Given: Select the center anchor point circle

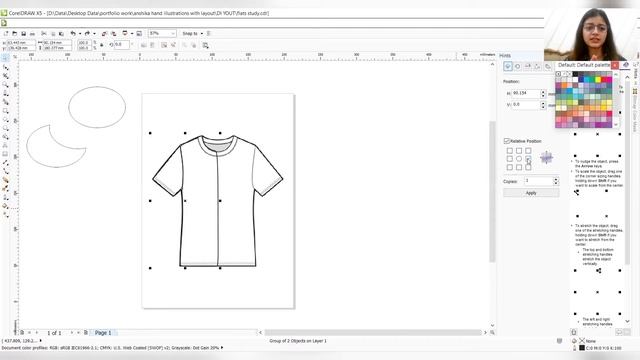Looking at the screenshot, I should pos(519,159).
